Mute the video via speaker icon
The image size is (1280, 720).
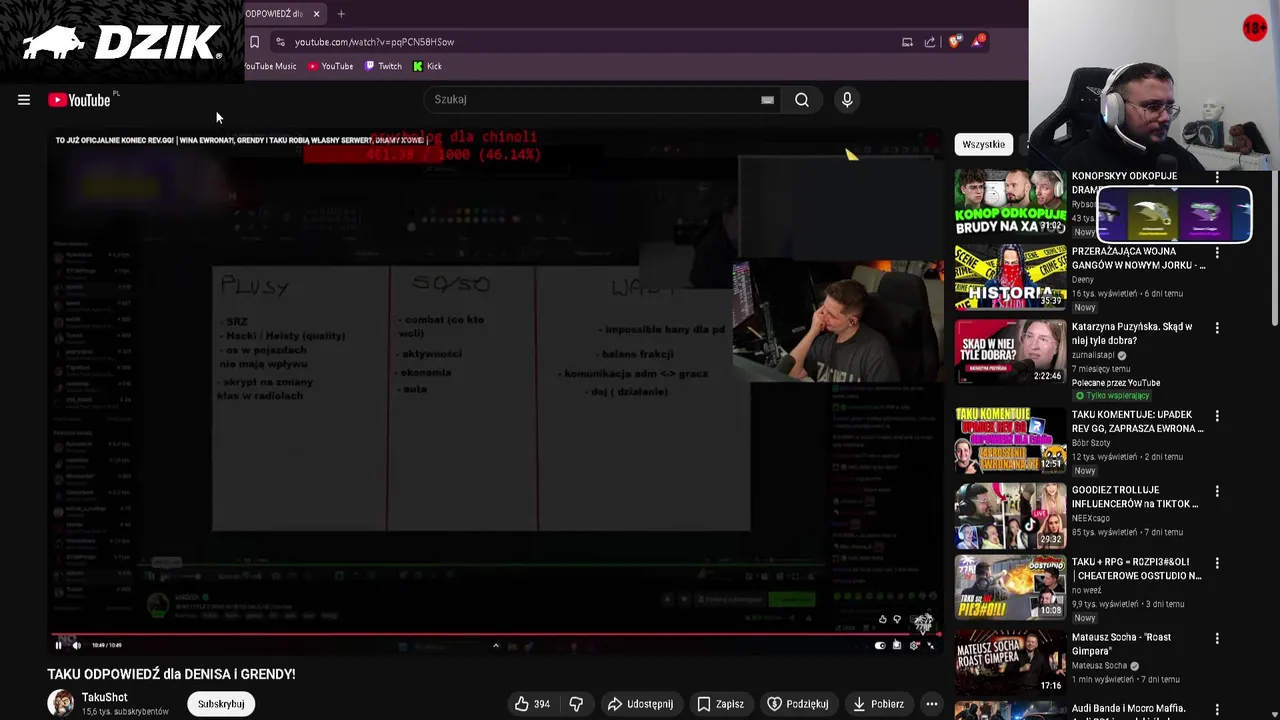pos(76,645)
